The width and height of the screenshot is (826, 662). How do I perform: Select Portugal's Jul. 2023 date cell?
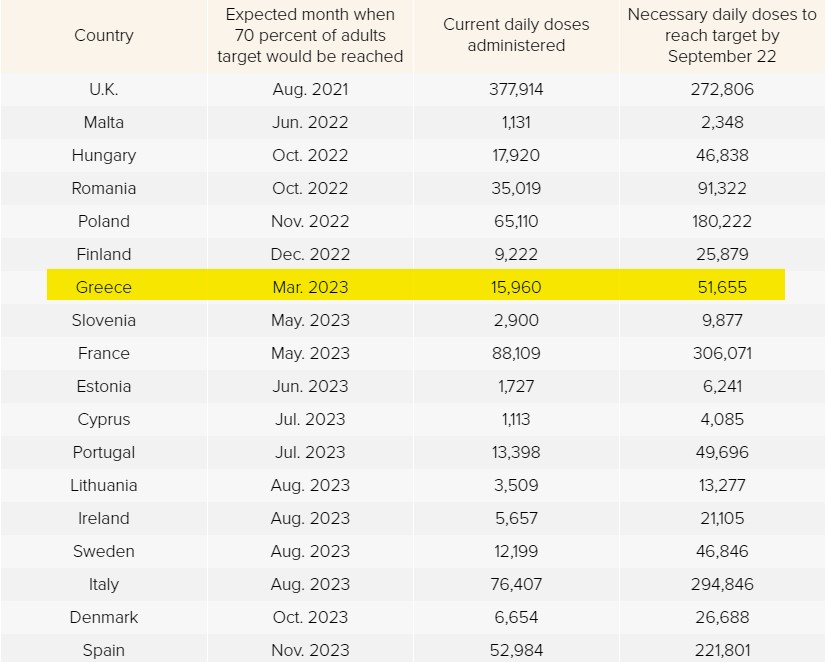[310, 452]
